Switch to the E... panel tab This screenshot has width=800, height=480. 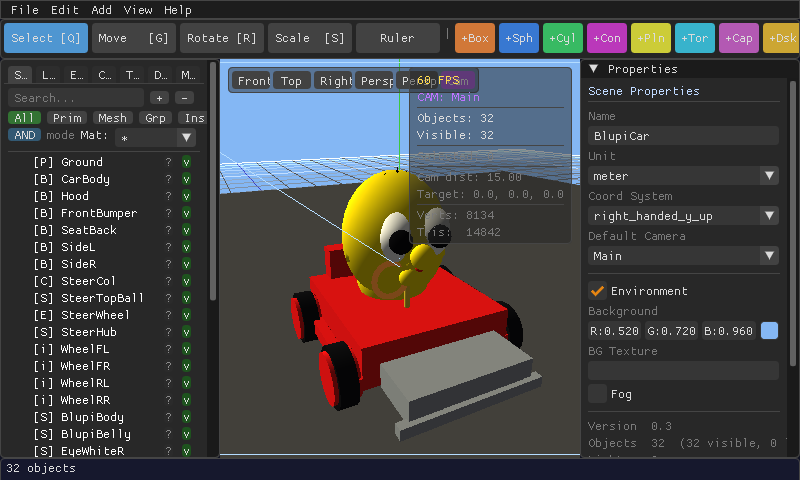[x=77, y=75]
